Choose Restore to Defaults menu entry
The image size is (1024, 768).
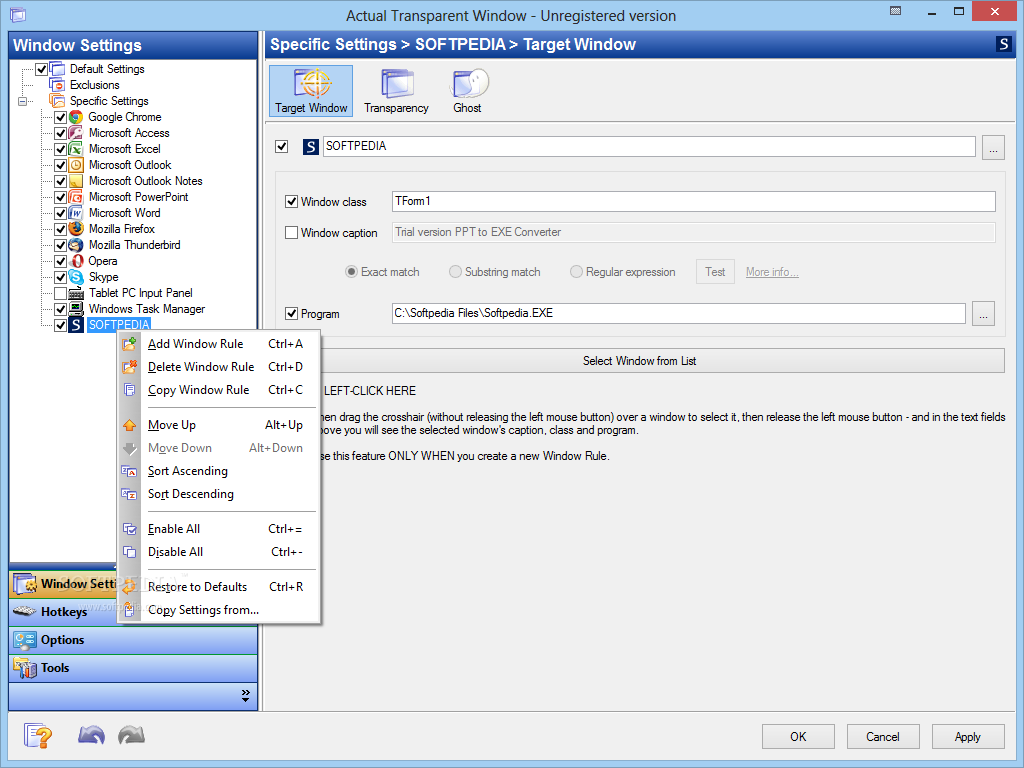219,586
